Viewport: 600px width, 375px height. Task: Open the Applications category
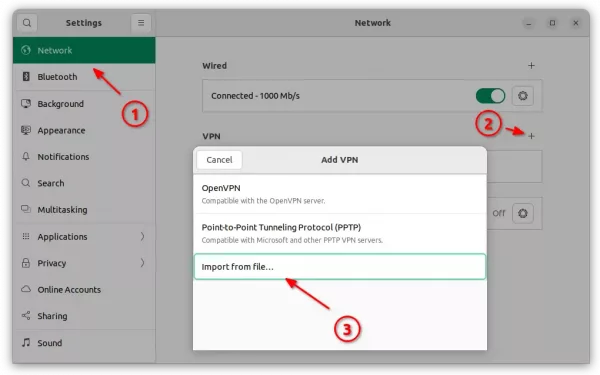click(x=84, y=236)
